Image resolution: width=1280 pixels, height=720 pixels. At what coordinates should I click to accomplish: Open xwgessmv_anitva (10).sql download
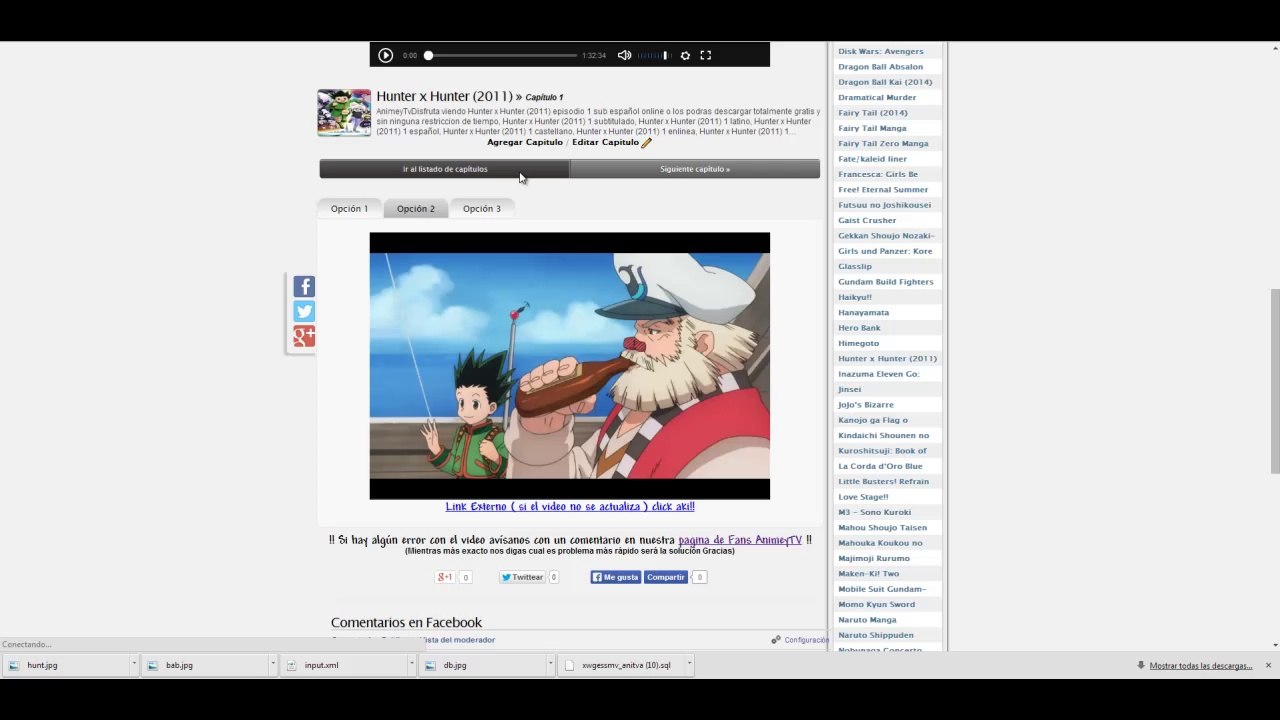[621, 665]
